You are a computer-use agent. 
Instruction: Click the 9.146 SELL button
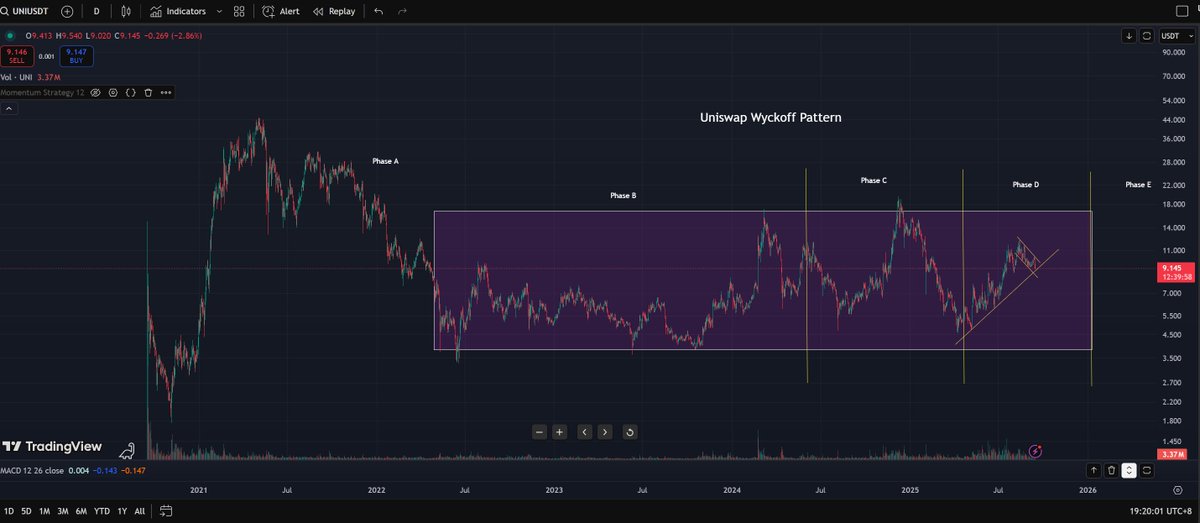pos(18,57)
